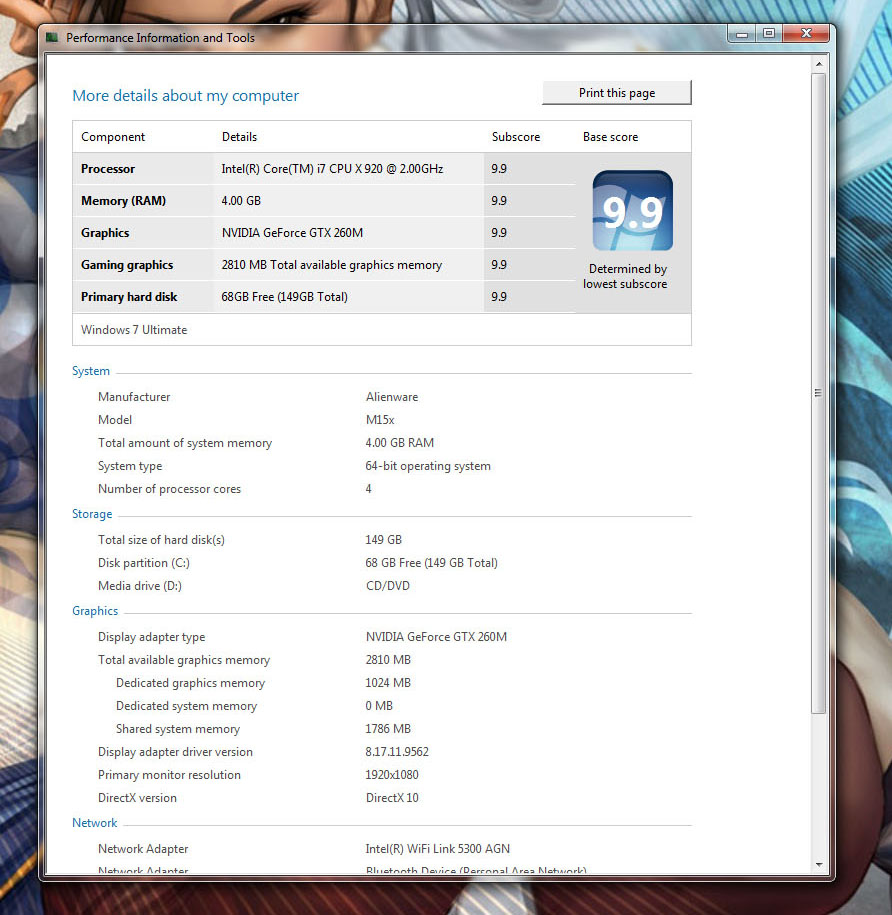892x915 pixels.
Task: Click the Base score column header
Action: [610, 137]
